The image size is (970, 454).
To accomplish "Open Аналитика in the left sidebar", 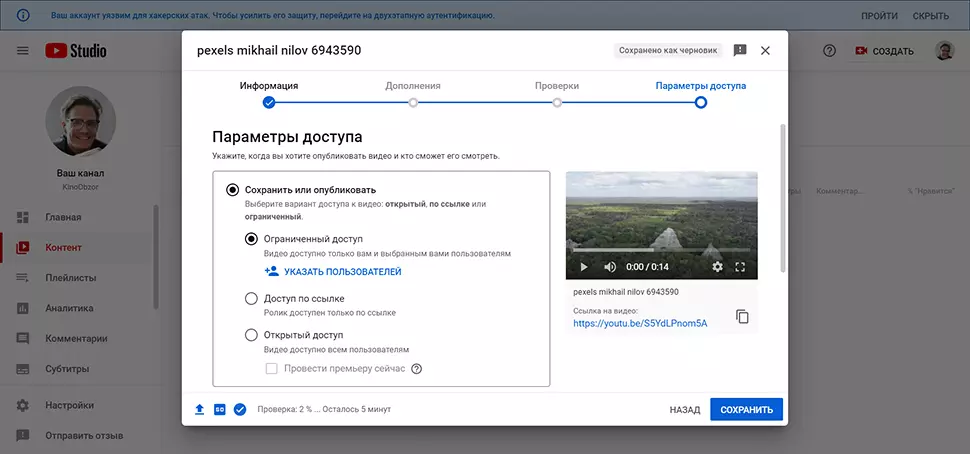I will point(68,308).
